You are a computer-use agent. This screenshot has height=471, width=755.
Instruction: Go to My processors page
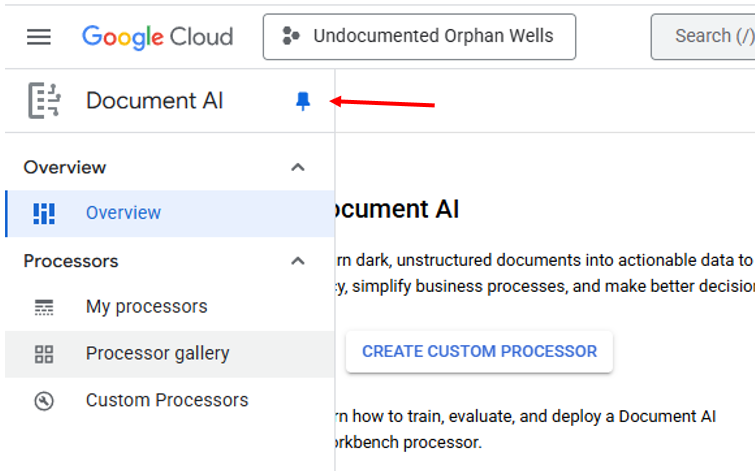tap(146, 307)
